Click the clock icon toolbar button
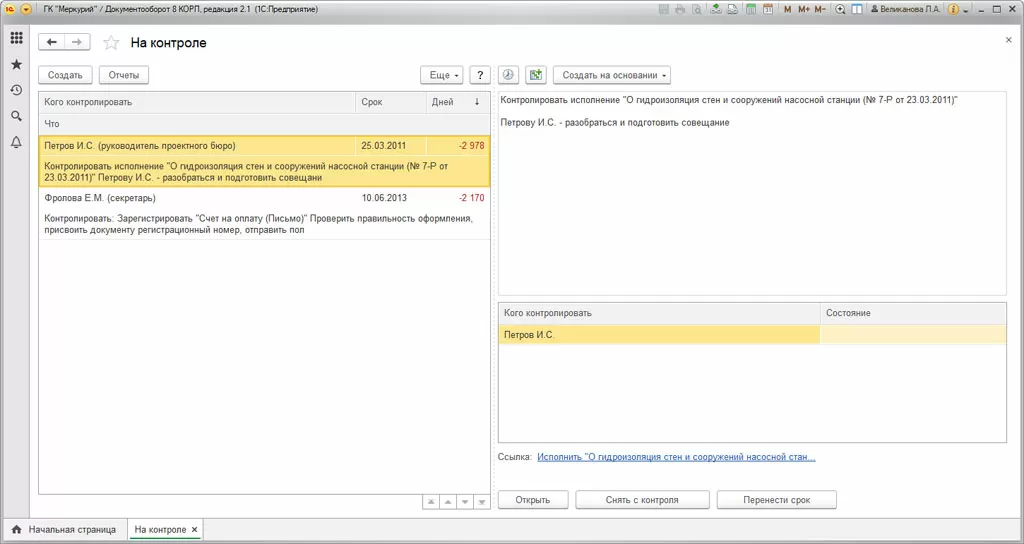The image size is (1024, 544). pyautogui.click(x=509, y=75)
